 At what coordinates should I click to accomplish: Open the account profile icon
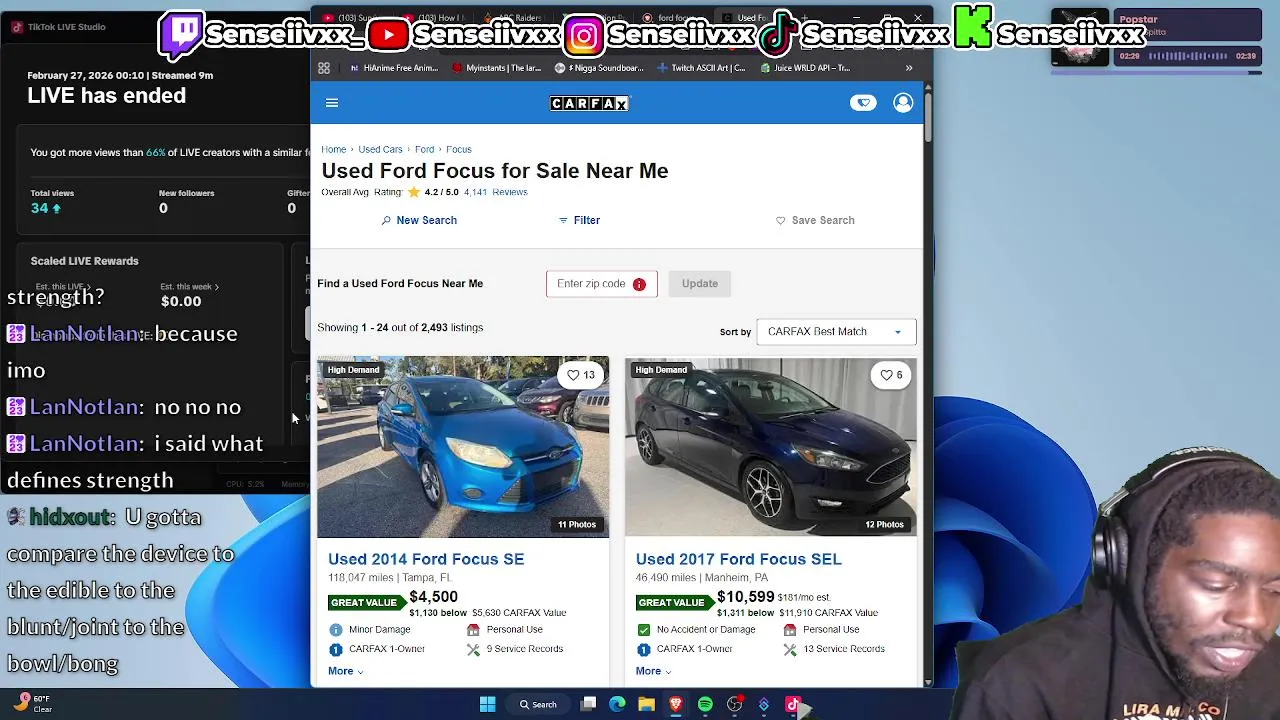tap(903, 103)
